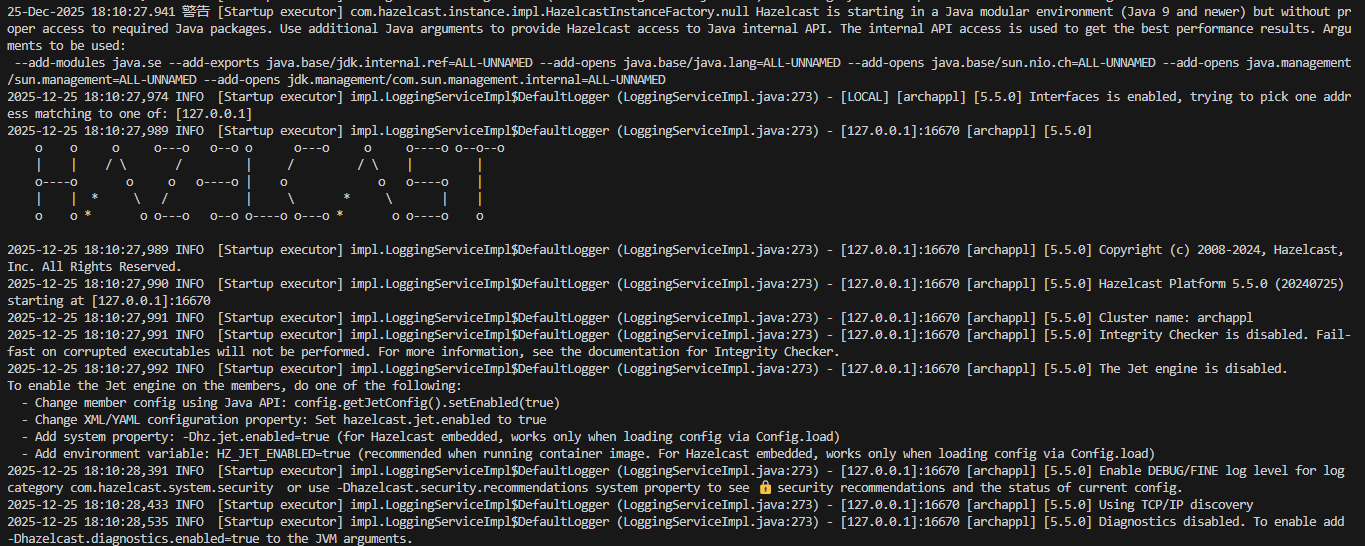Click '25-Dec-2025 18:10:27.941' timestamp
Viewport: 1365px width, 546px height.
pyautogui.click(x=91, y=12)
